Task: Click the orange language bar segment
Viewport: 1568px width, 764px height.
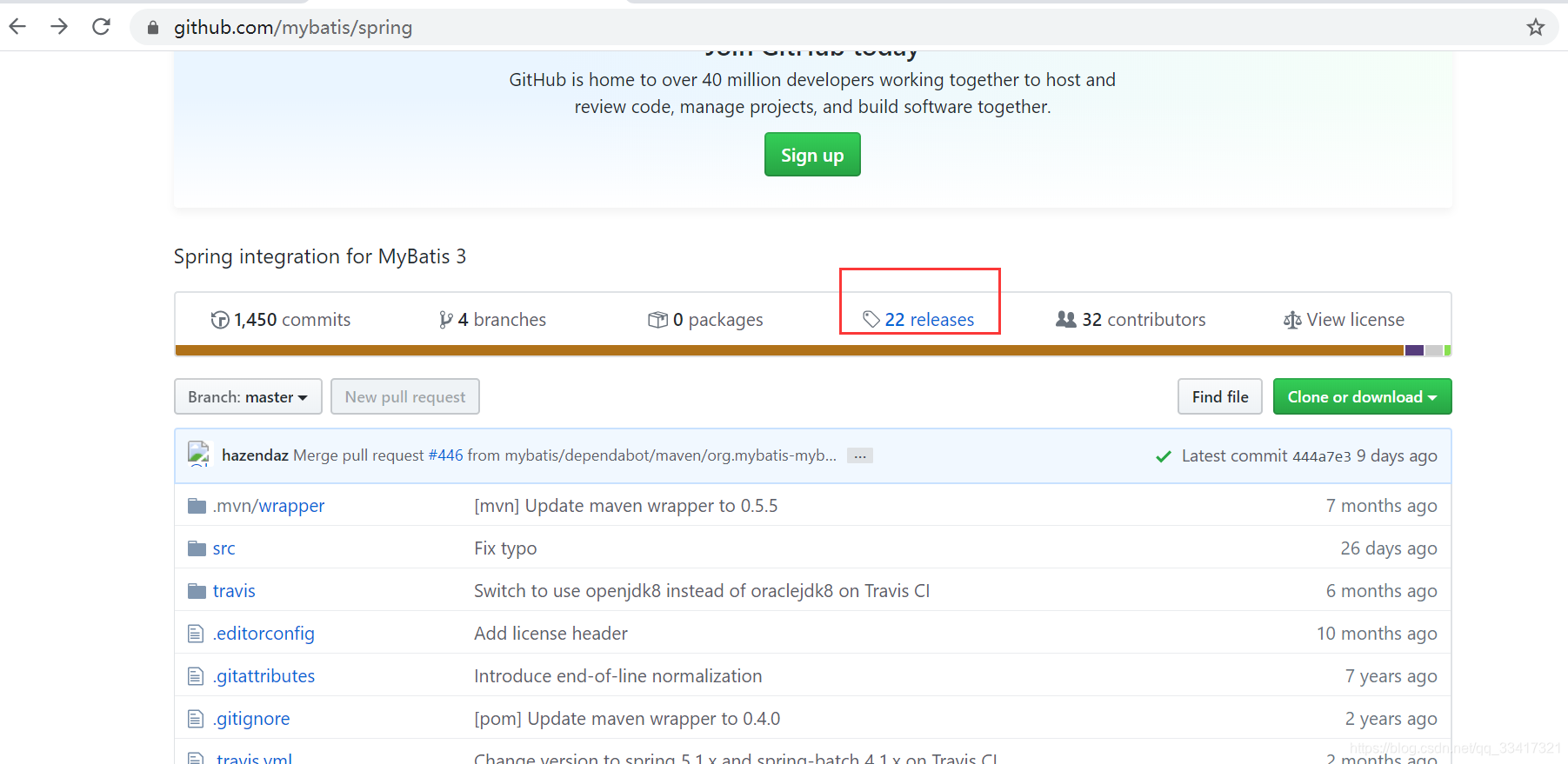Action: [x=790, y=350]
